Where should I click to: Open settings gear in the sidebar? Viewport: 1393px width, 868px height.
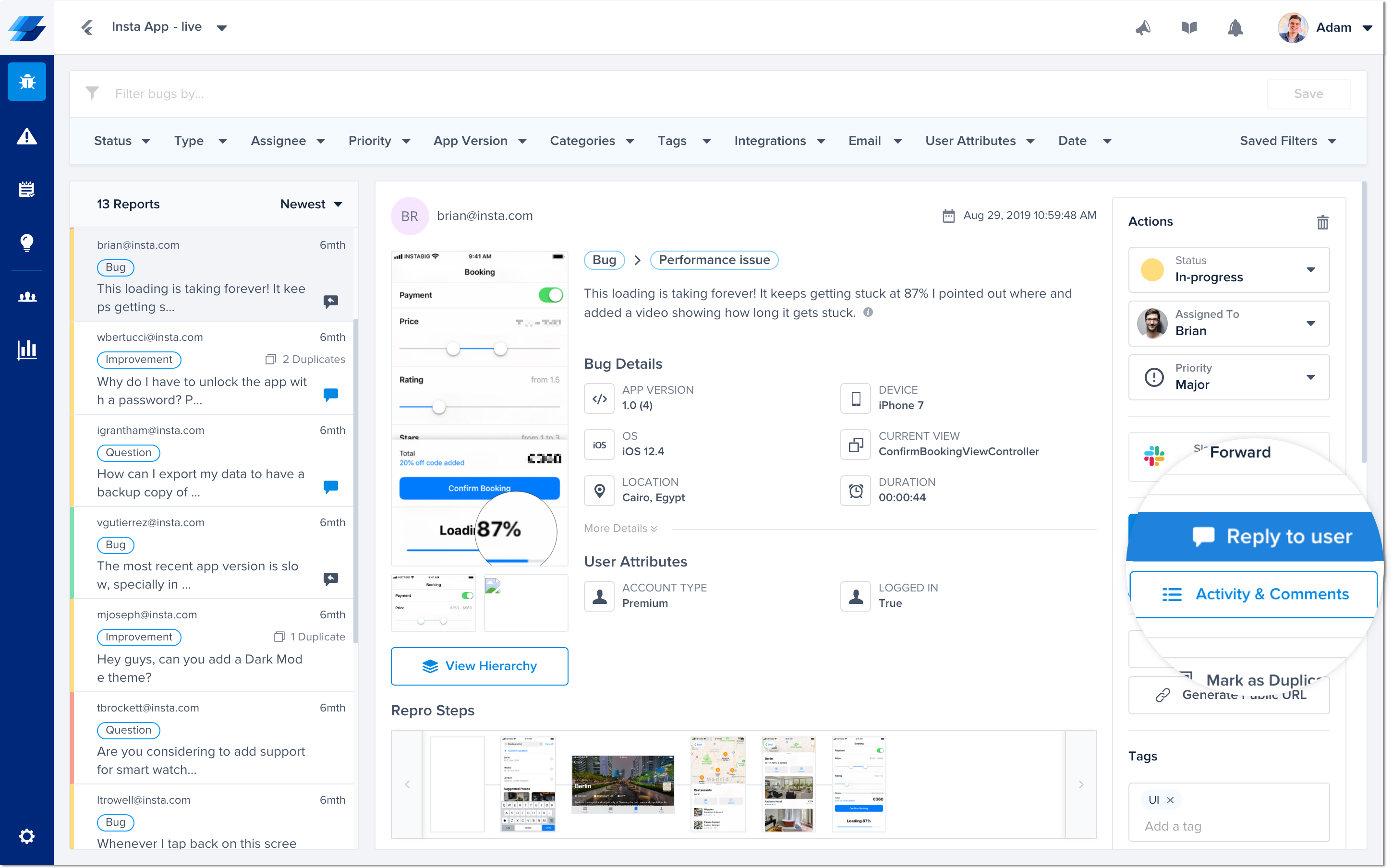(26, 836)
